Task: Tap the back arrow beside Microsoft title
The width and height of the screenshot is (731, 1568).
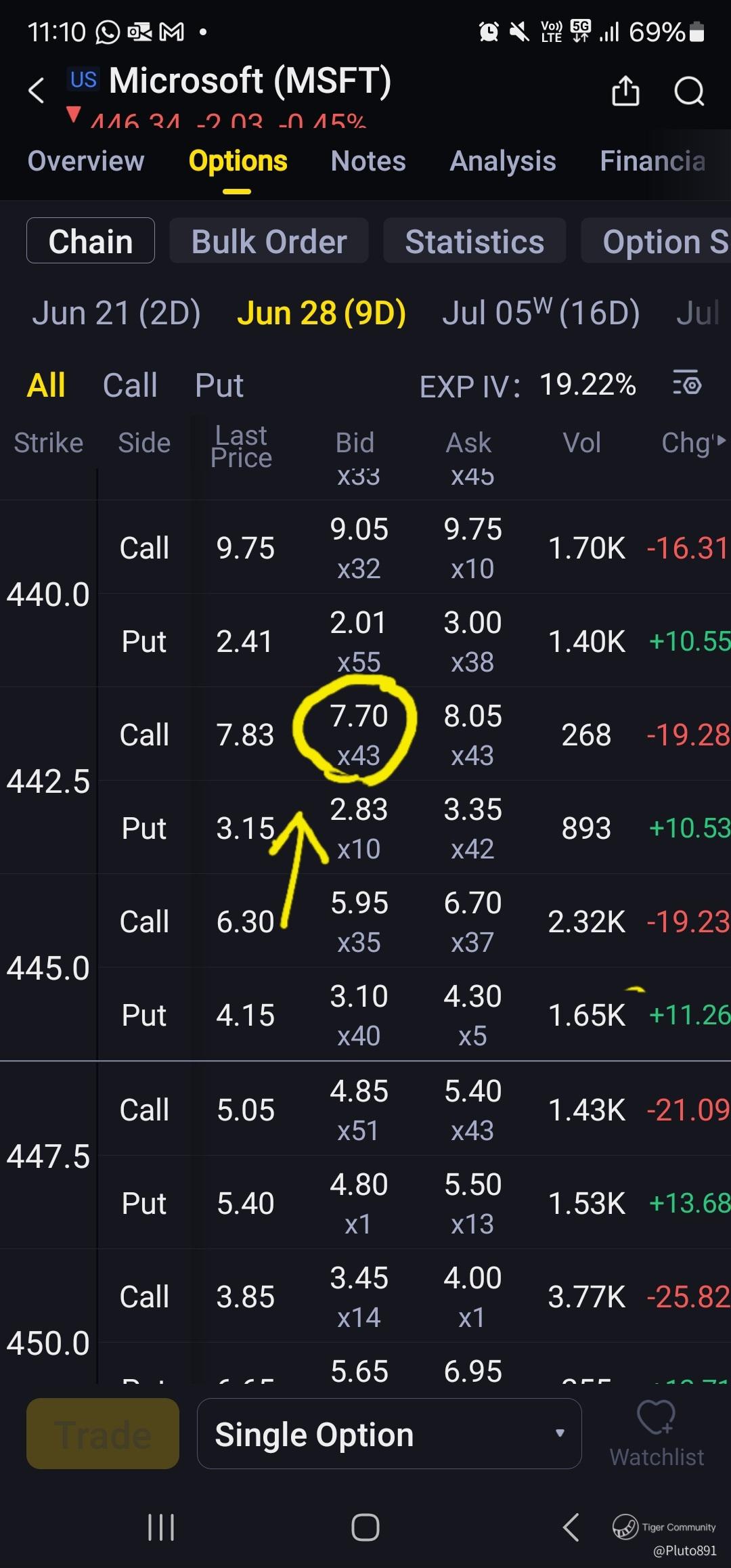Action: click(x=36, y=90)
